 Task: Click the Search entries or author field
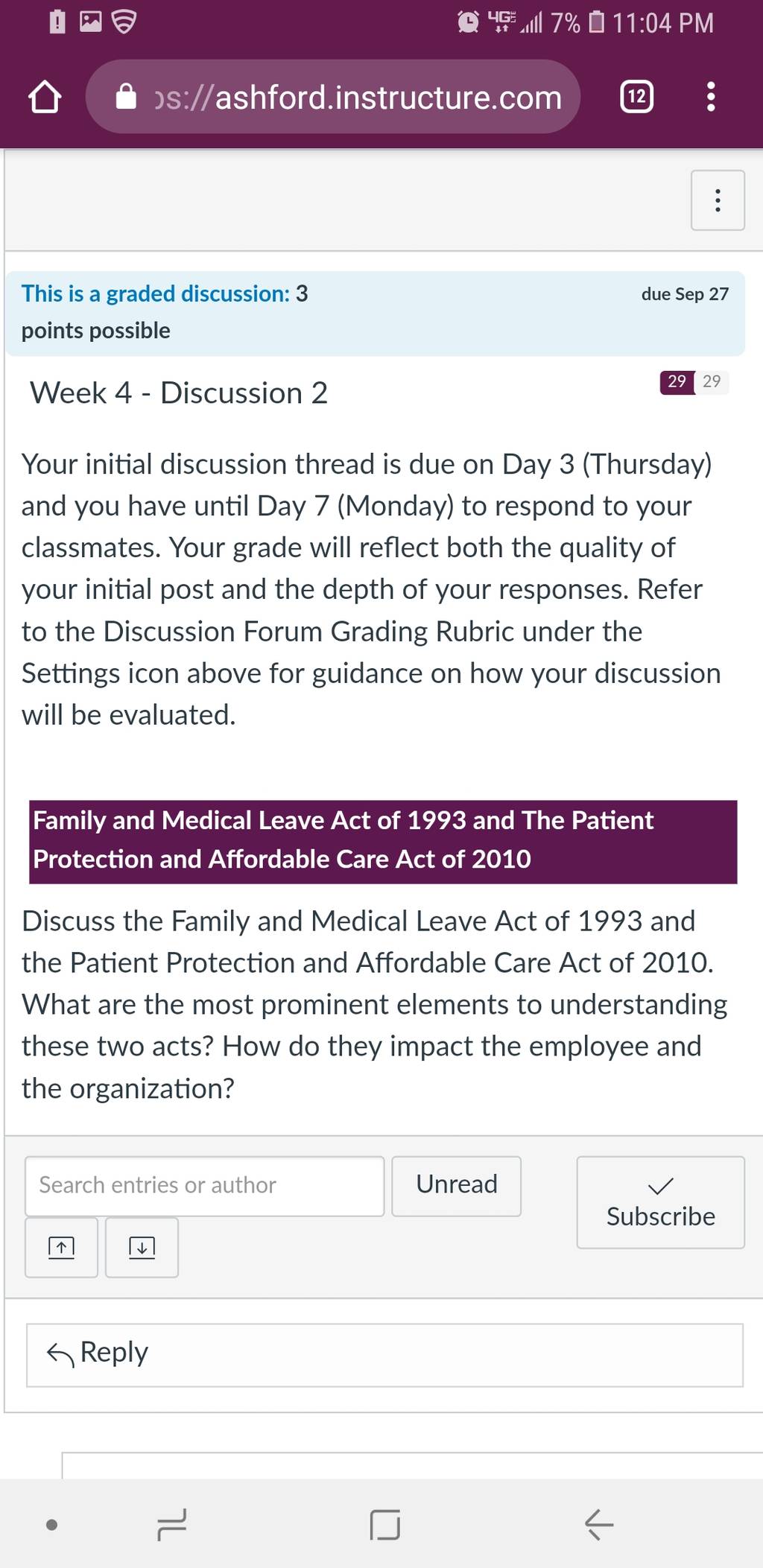click(205, 1186)
